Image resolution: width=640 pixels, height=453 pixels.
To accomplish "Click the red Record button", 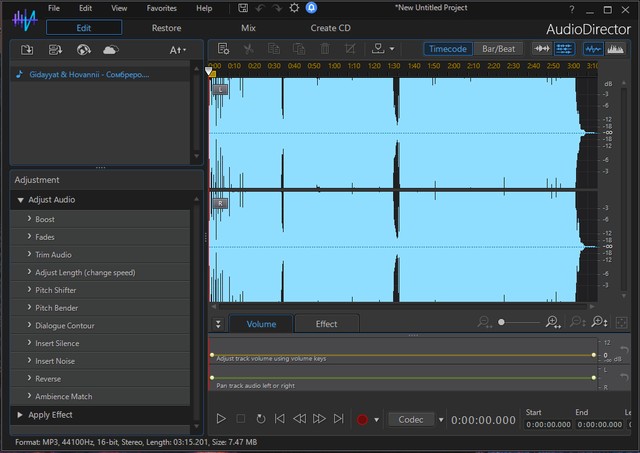I will coord(362,419).
